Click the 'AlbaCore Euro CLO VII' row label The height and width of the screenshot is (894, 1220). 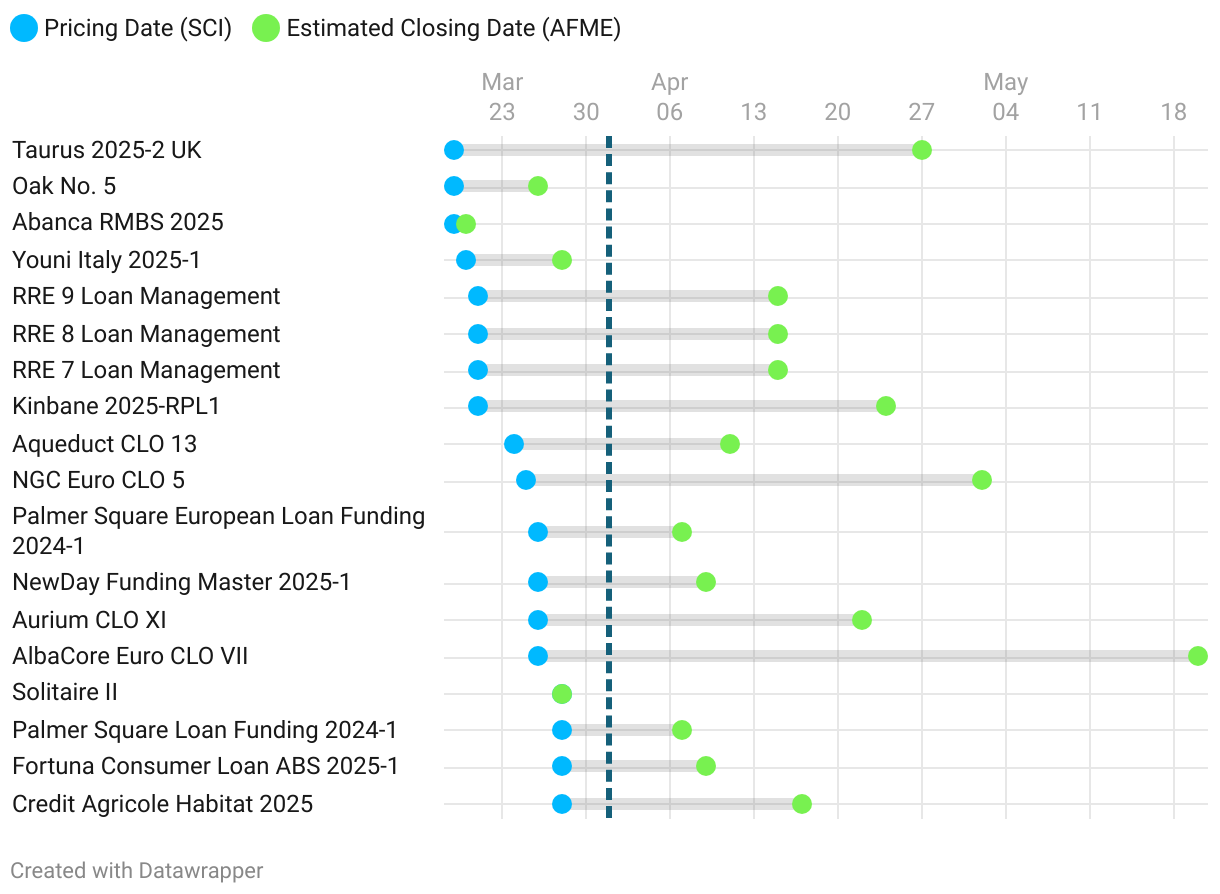tap(130, 656)
